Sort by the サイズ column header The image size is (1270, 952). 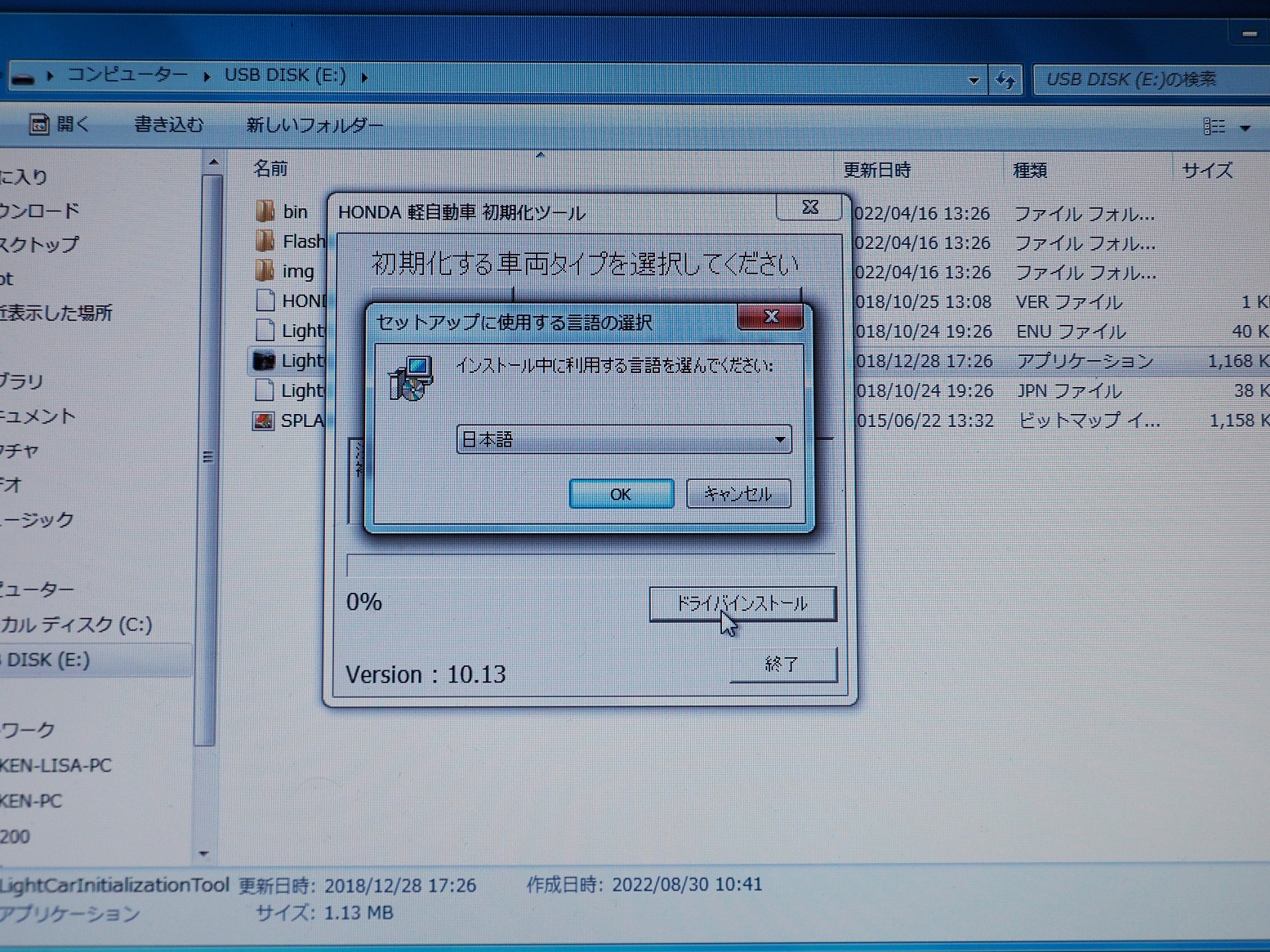pyautogui.click(x=1207, y=171)
